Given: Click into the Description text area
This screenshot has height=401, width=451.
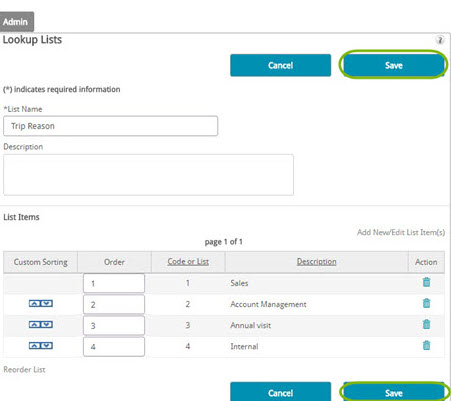Looking at the screenshot, I should tap(148, 175).
